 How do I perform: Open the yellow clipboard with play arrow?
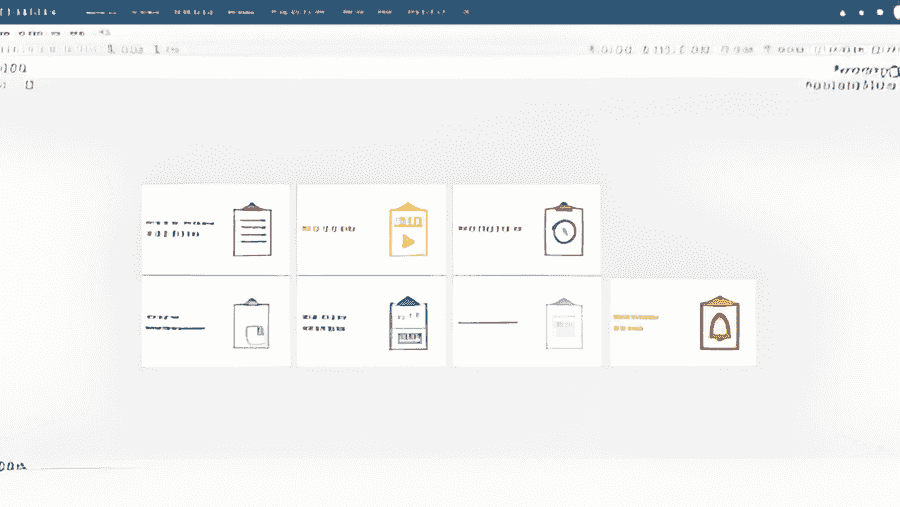(x=407, y=230)
